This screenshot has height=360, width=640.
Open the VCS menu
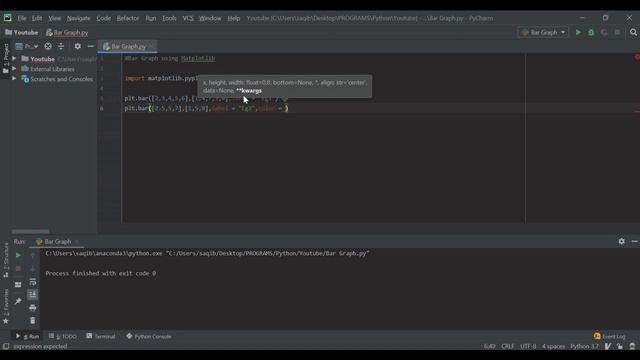tap(188, 18)
